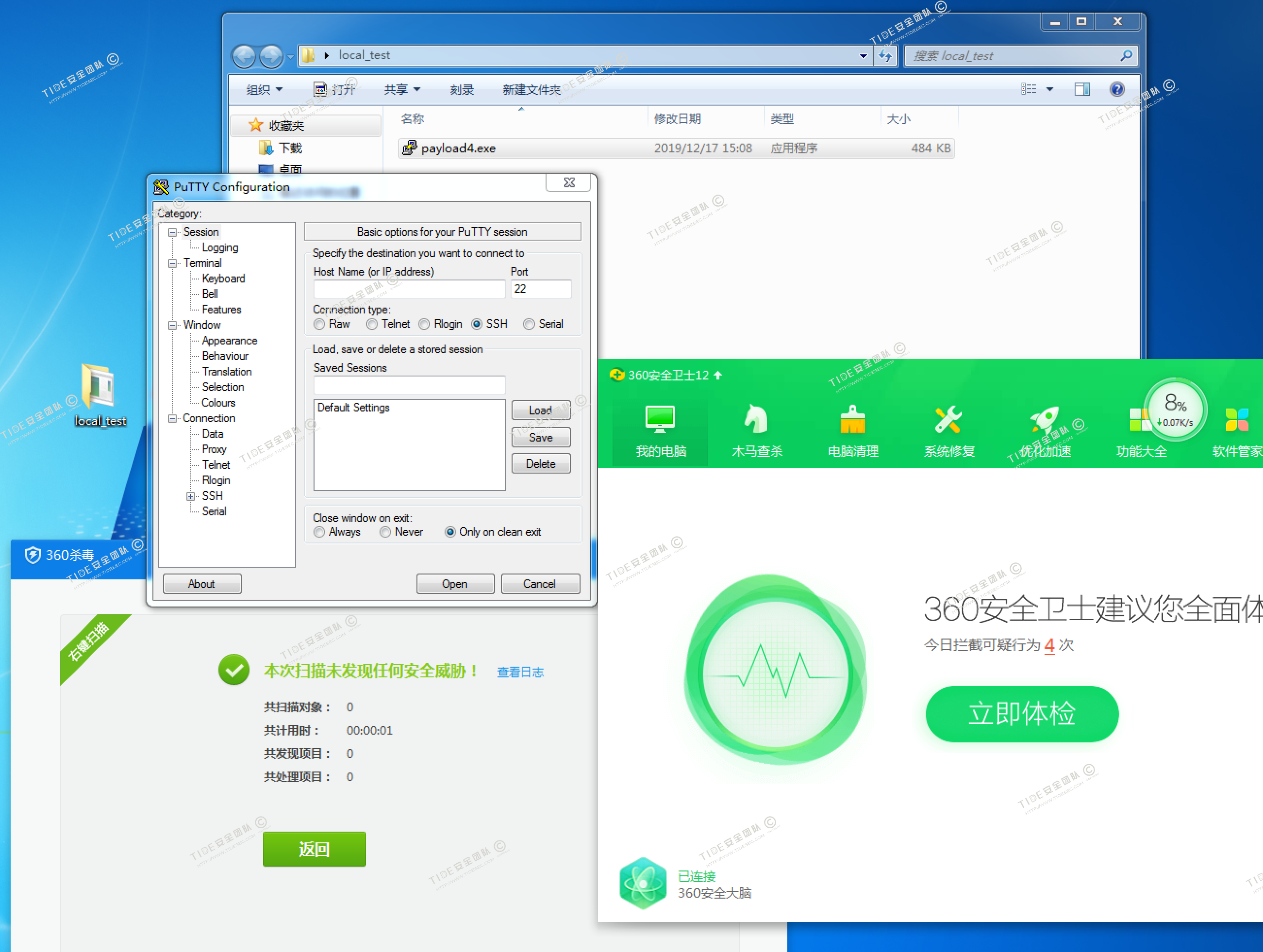Click the Host Name input field
This screenshot has height=952, width=1263.
(409, 289)
